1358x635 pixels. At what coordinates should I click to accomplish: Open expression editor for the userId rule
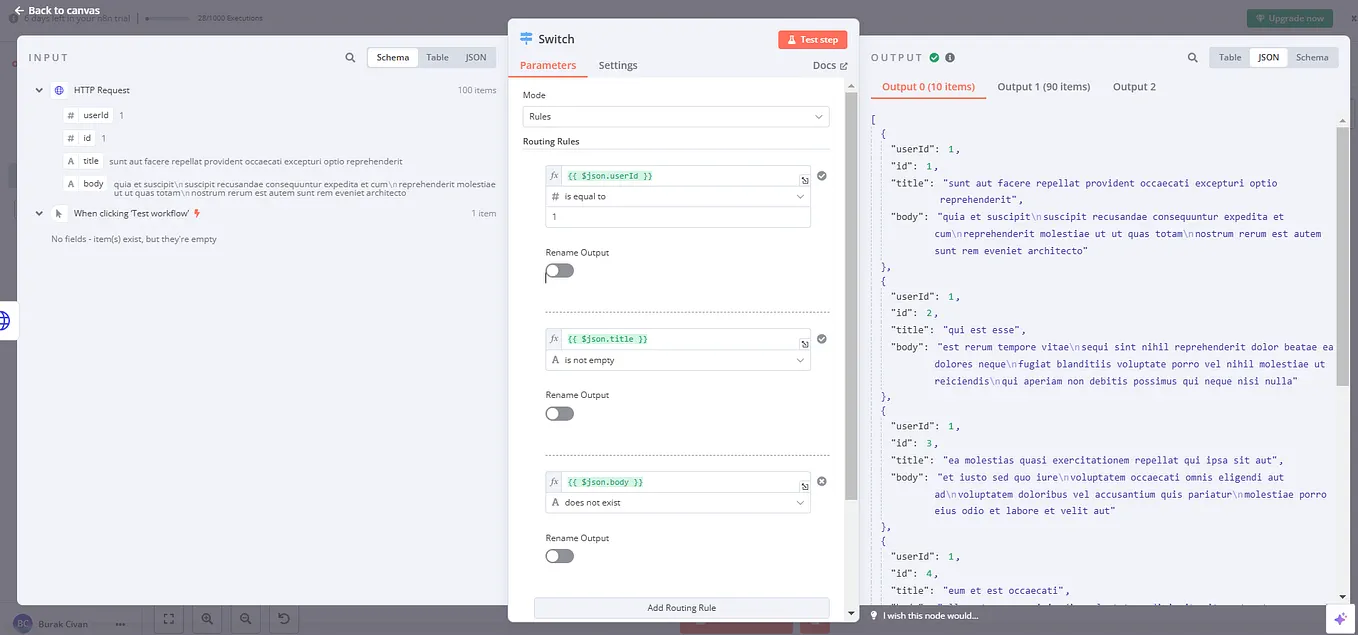(805, 181)
